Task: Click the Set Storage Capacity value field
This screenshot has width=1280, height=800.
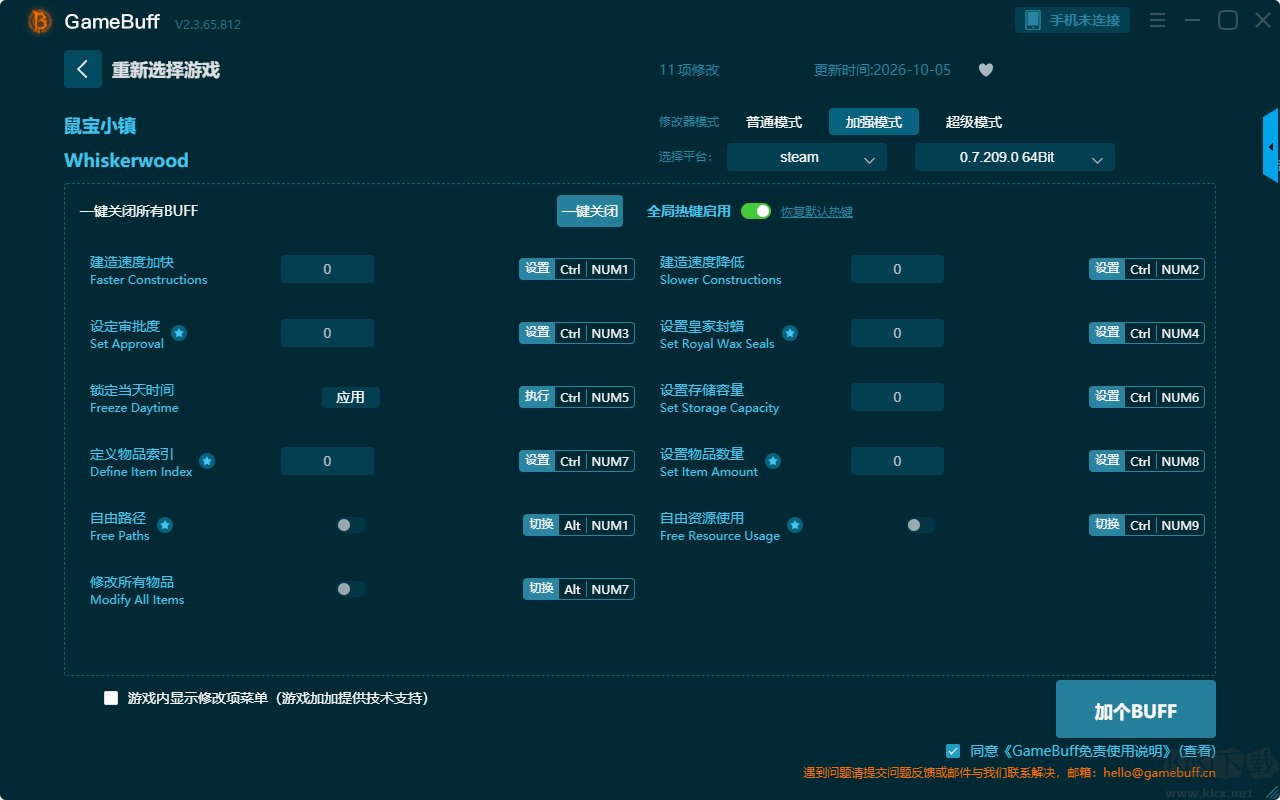Action: click(x=897, y=397)
